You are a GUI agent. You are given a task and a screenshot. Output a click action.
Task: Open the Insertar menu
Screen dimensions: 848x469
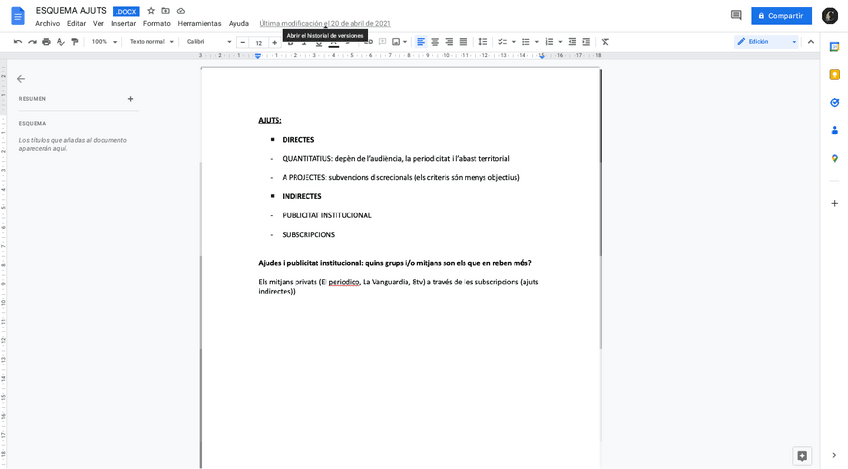pos(123,23)
